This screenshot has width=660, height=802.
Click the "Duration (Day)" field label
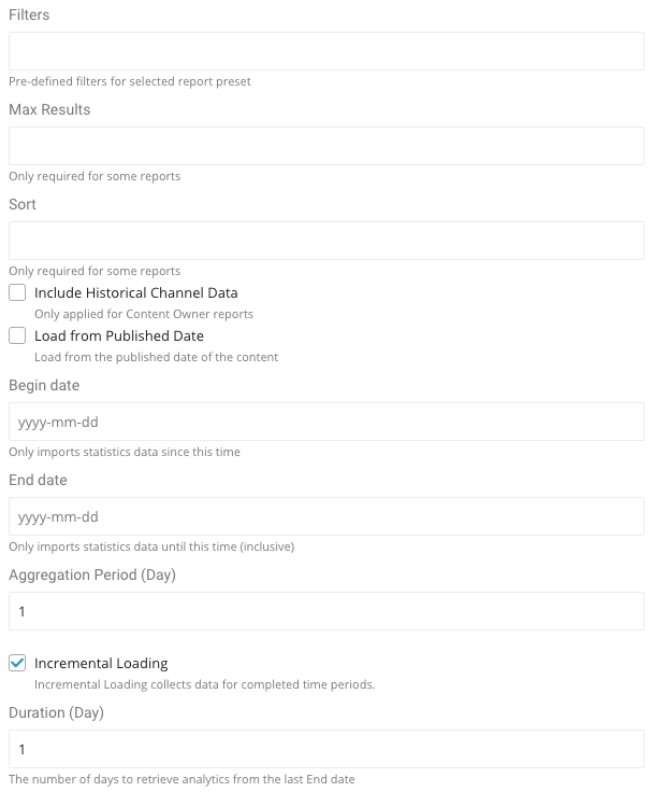[55, 713]
